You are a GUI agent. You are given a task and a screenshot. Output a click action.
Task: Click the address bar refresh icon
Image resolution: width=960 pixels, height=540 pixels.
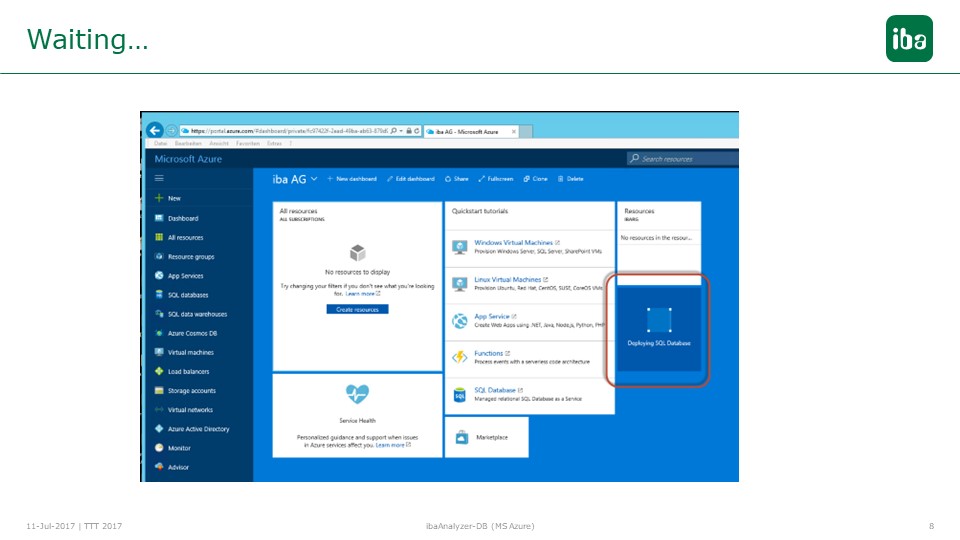pyautogui.click(x=417, y=131)
